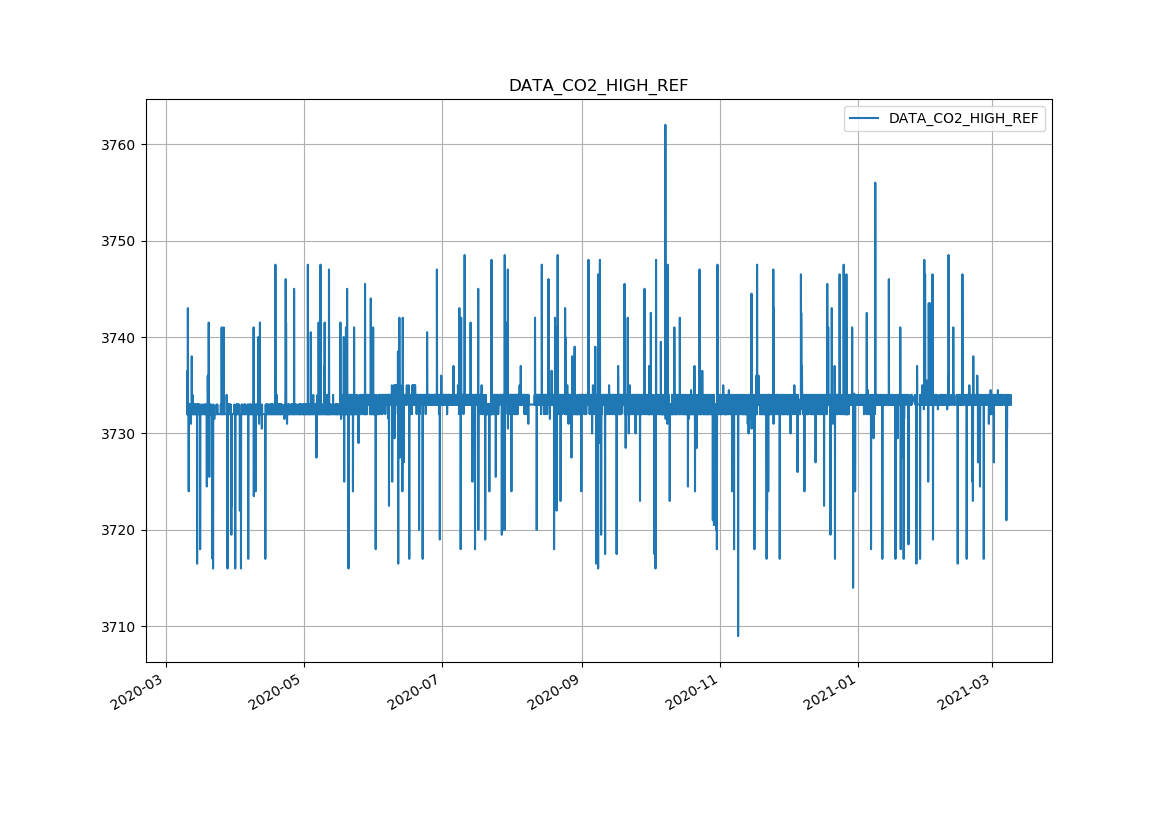1169x827 pixels.
Task: Click the blue line sample in legend
Action: (864, 119)
